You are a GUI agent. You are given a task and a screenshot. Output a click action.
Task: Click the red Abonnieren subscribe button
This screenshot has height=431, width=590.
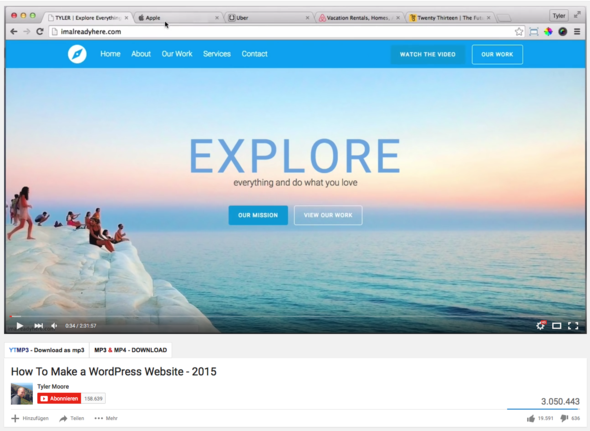click(x=59, y=398)
